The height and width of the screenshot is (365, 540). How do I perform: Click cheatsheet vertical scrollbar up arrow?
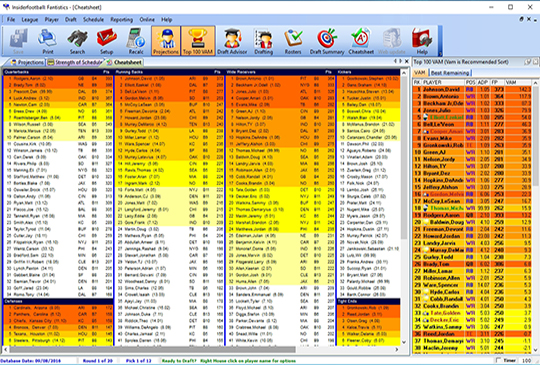[405, 73]
